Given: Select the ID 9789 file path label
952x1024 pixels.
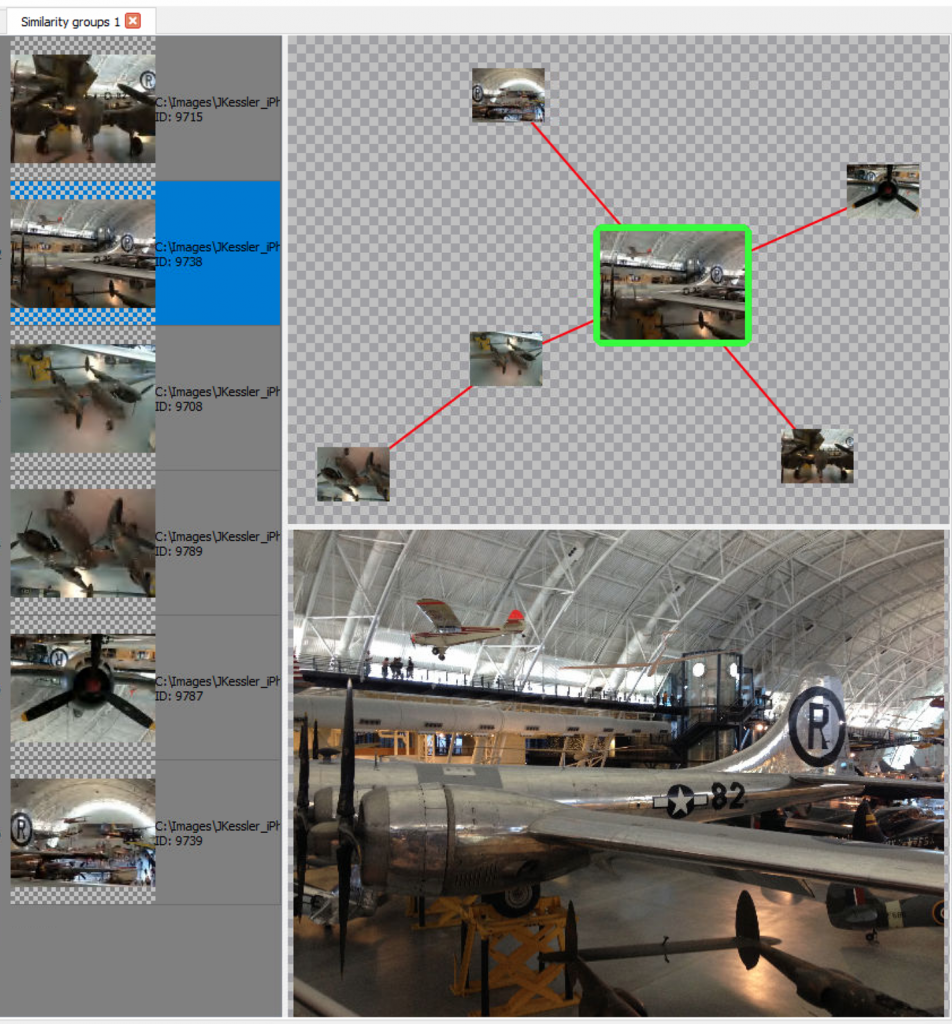Looking at the screenshot, I should click(x=217, y=537).
